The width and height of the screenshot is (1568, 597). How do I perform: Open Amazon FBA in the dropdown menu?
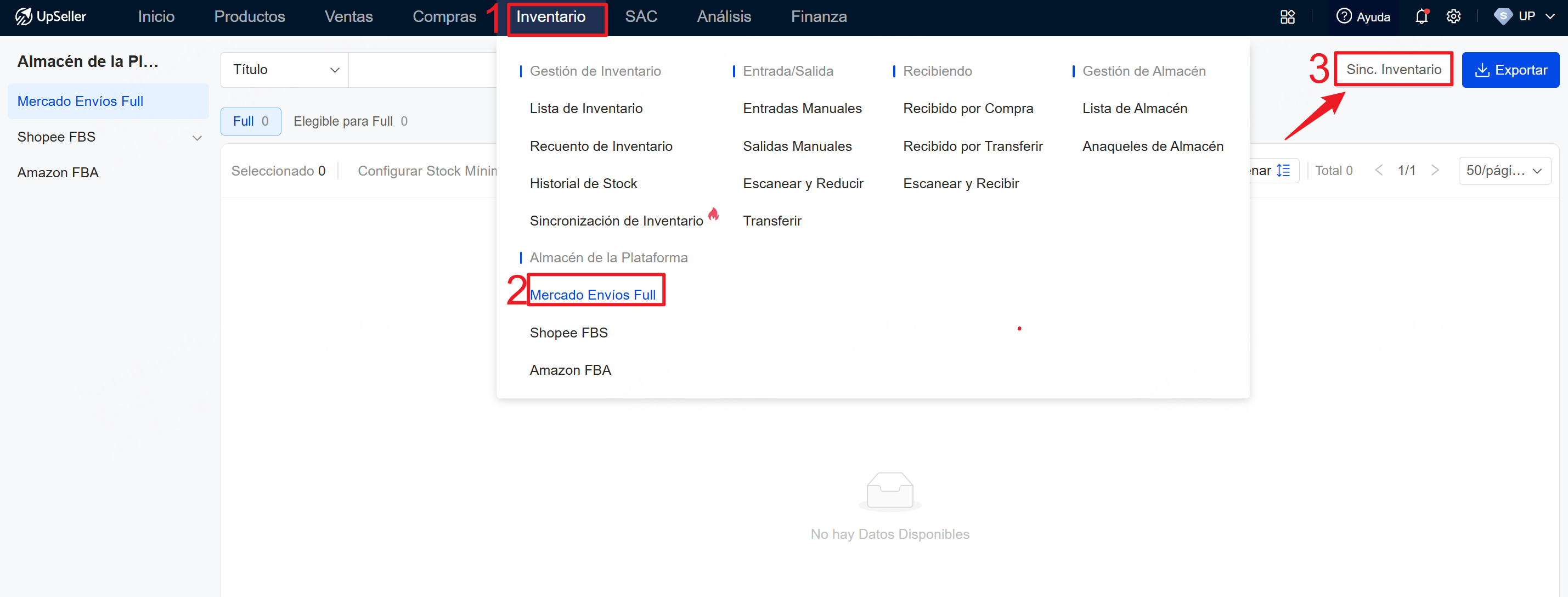coord(571,370)
